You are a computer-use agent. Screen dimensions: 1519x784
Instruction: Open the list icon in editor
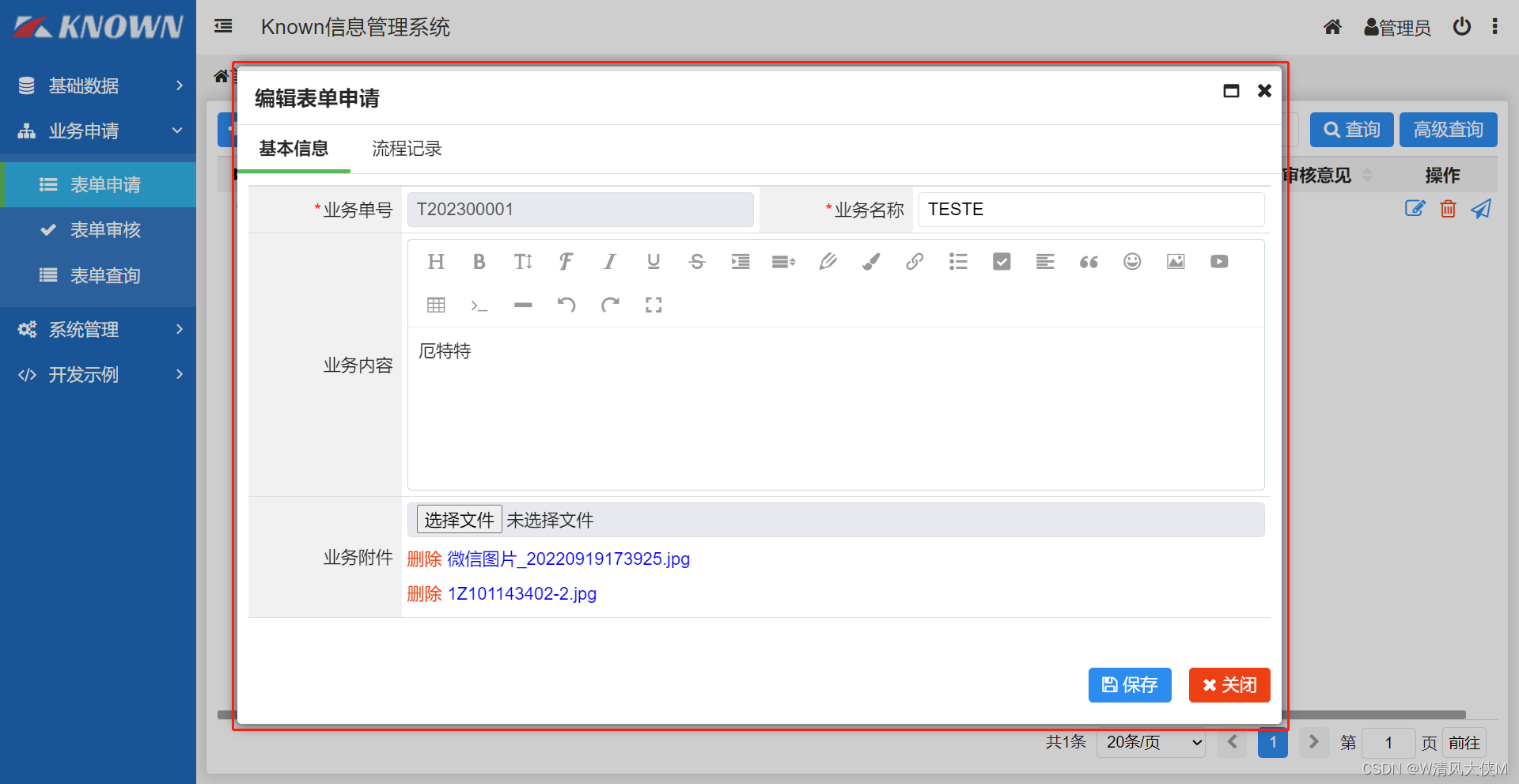click(x=958, y=262)
